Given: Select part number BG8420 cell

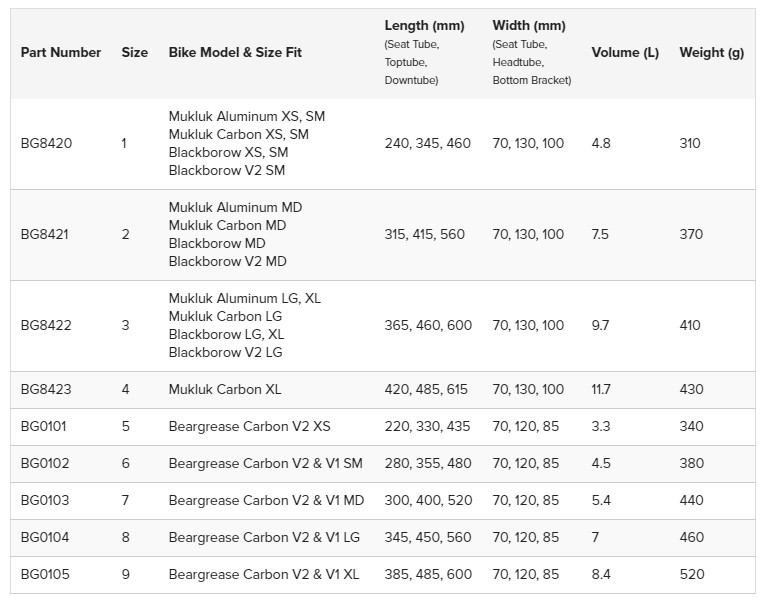Looking at the screenshot, I should pyautogui.click(x=46, y=144).
